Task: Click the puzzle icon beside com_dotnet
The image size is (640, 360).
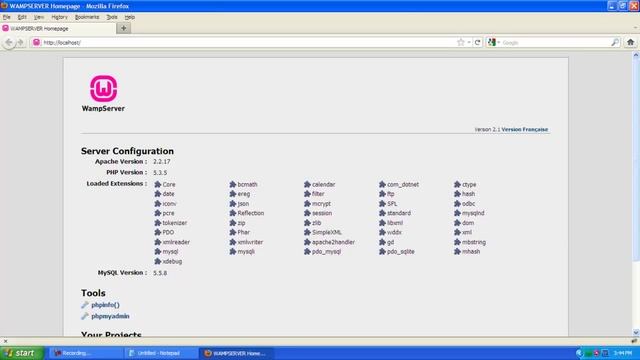Action: [382, 184]
